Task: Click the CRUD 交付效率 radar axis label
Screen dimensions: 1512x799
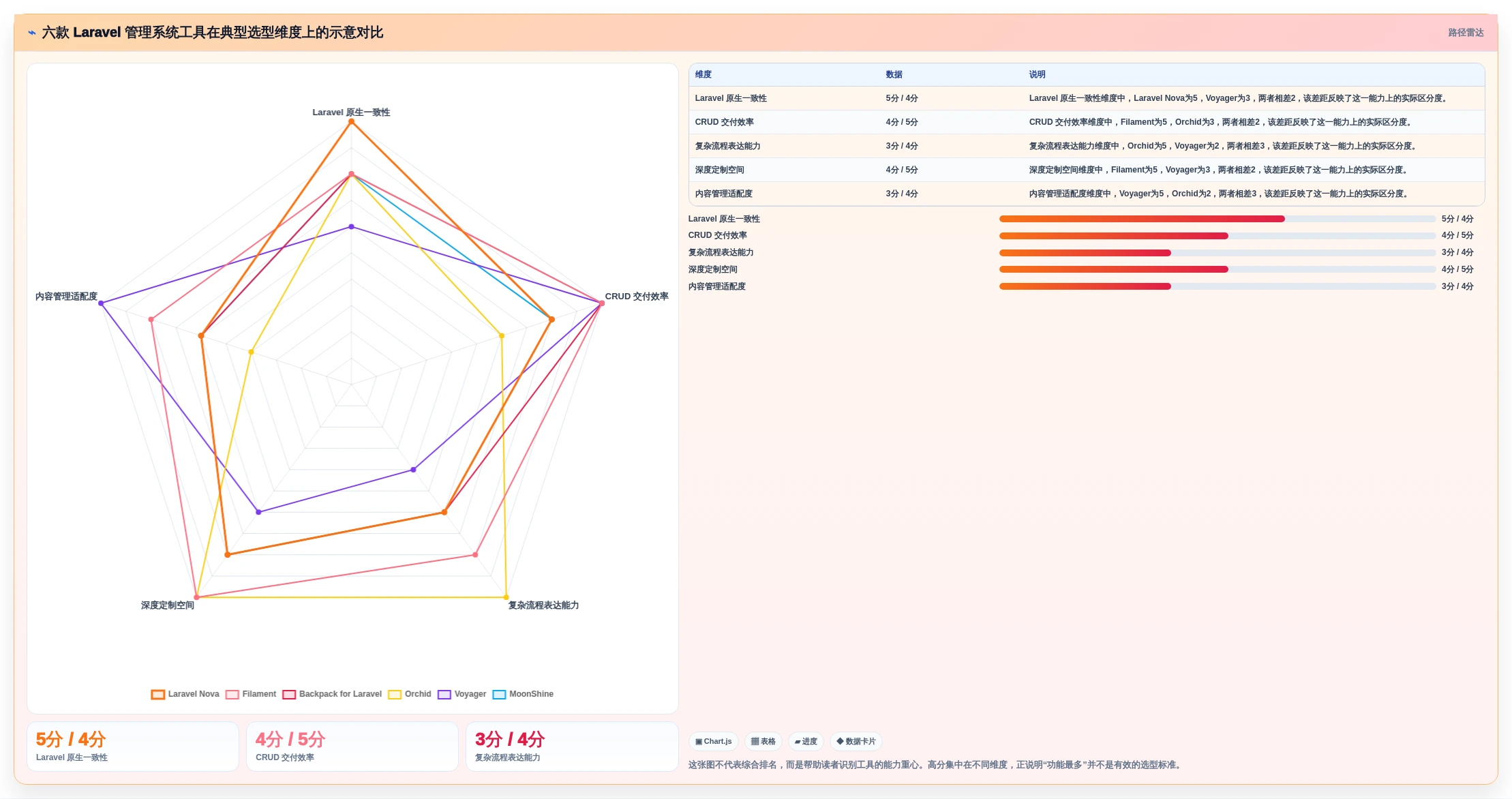Action: [x=637, y=297]
